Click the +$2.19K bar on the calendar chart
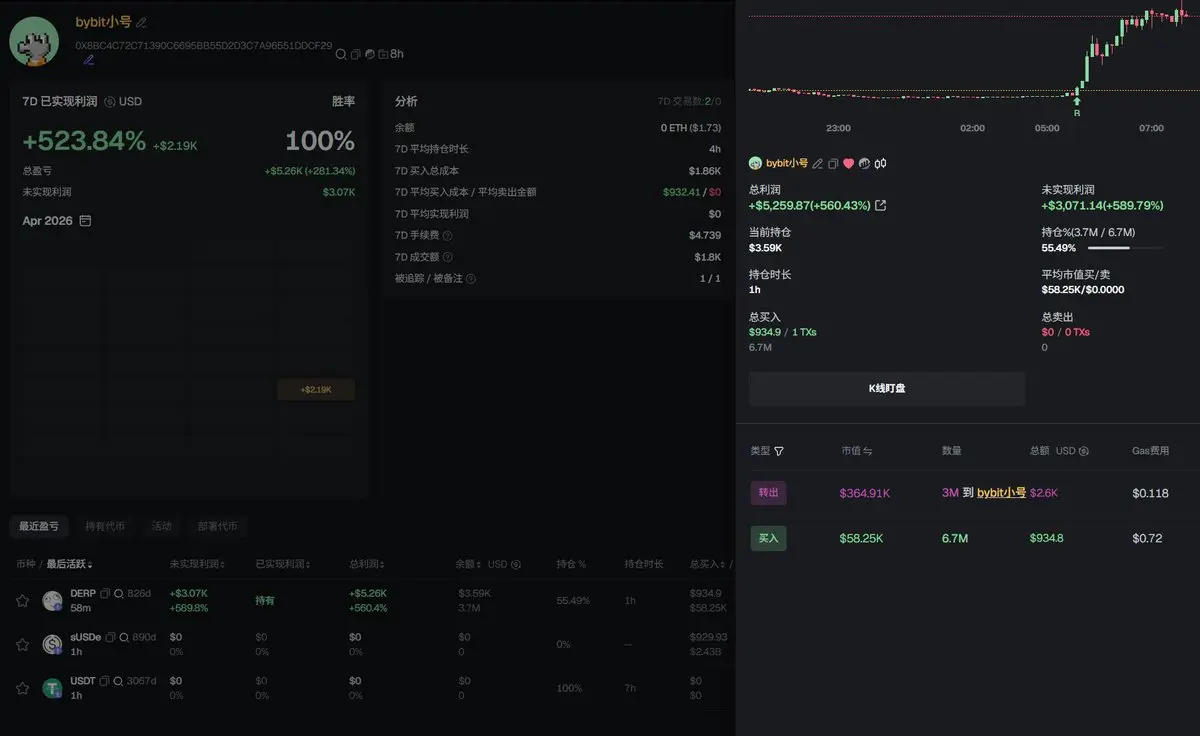1200x736 pixels. point(316,389)
